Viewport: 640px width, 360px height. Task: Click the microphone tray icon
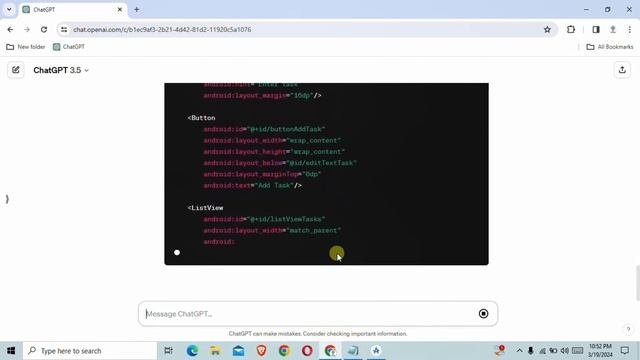(531, 351)
